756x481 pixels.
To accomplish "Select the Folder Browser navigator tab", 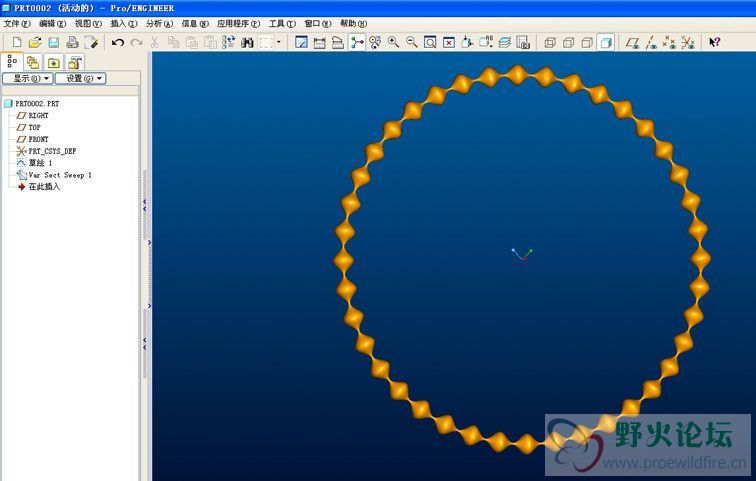I will coord(33,63).
